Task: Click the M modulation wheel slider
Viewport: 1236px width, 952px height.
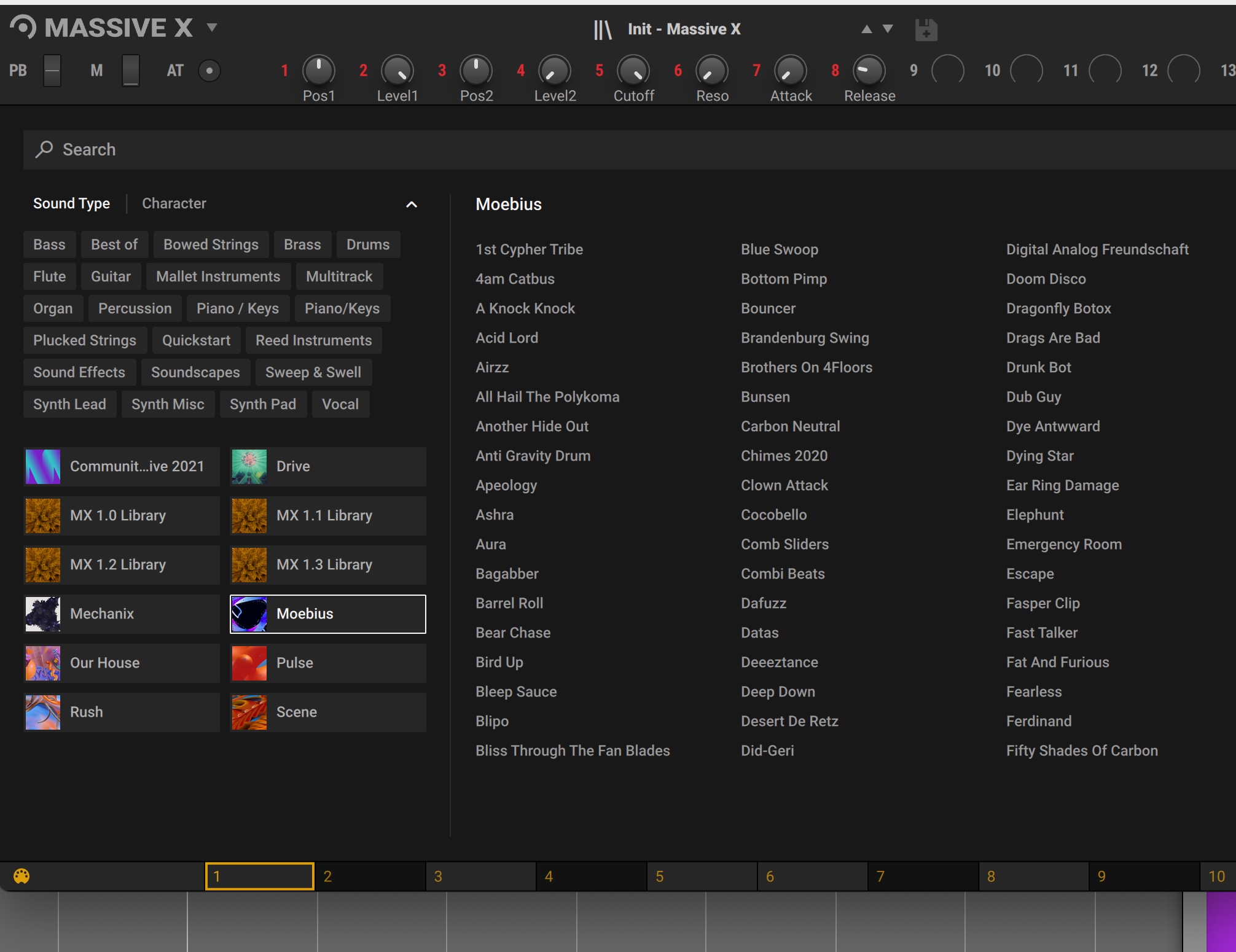Action: point(131,71)
